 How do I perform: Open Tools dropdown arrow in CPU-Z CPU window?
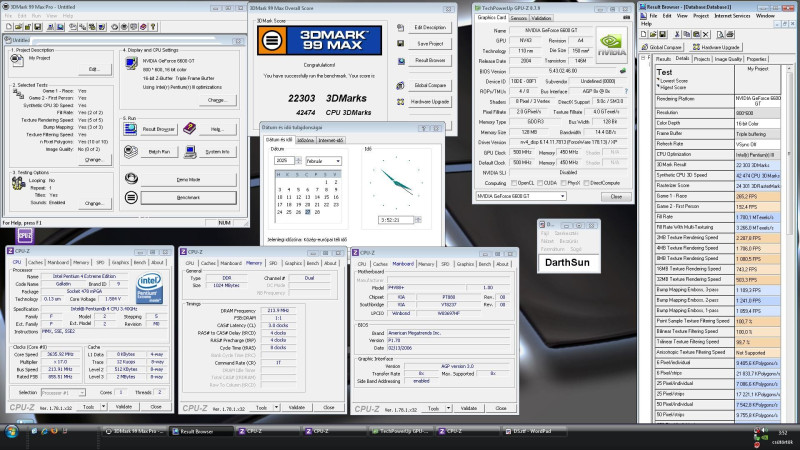coord(104,407)
